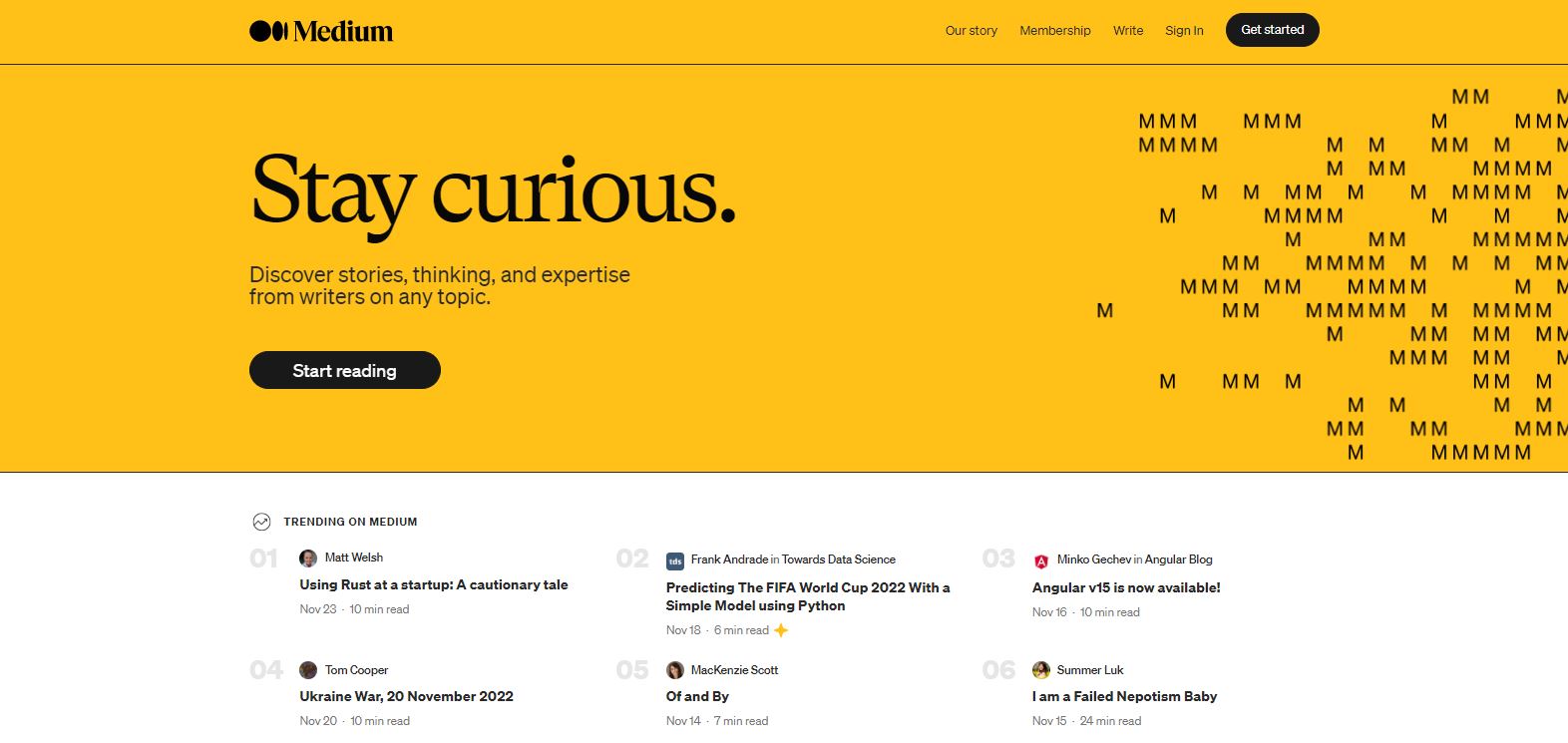
Task: Open MacKenzie Scott's avatar
Action: point(675,670)
